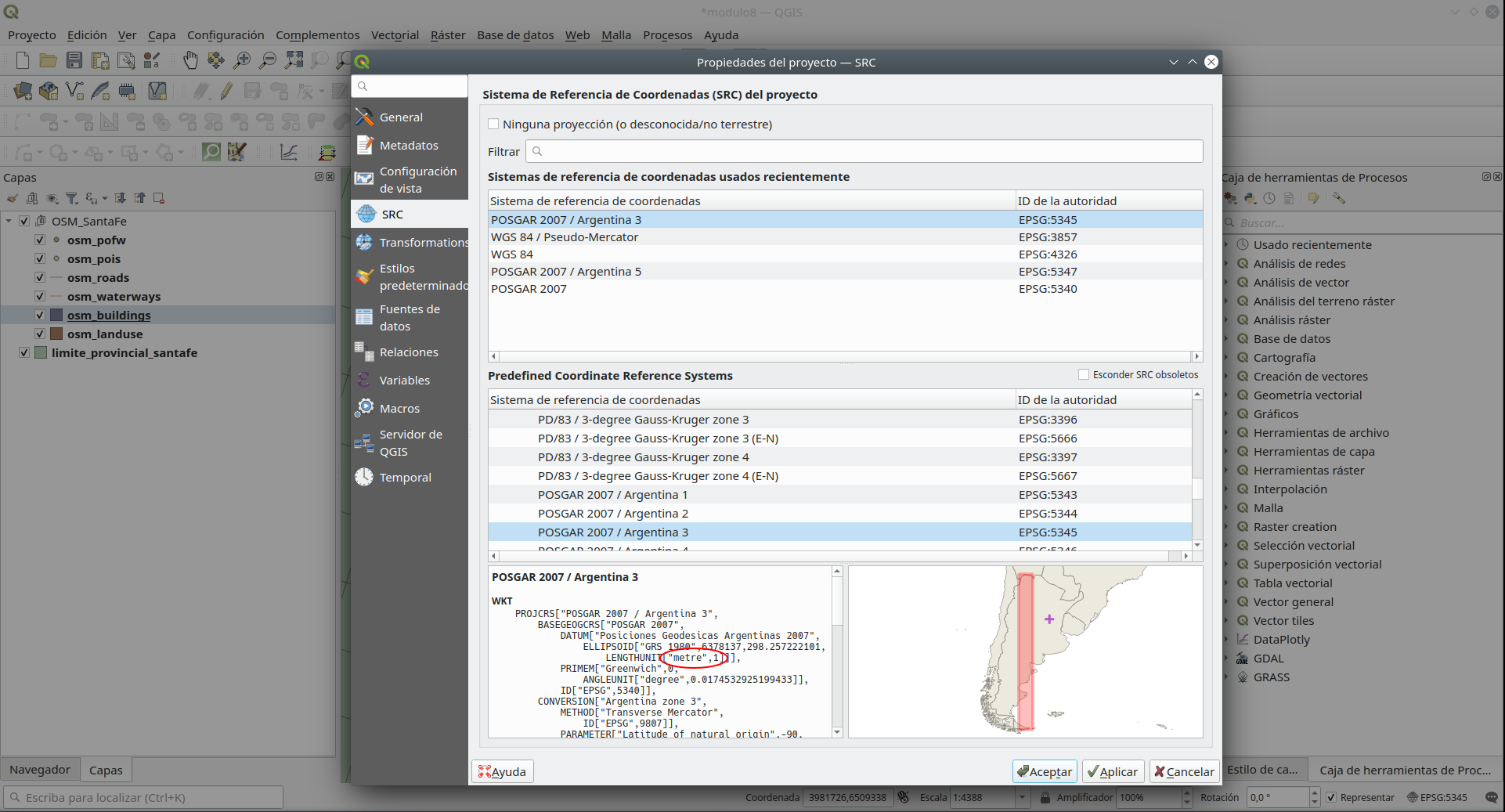The image size is (1505, 812).
Task: Switch to the Navegador tab
Action: tap(40, 769)
